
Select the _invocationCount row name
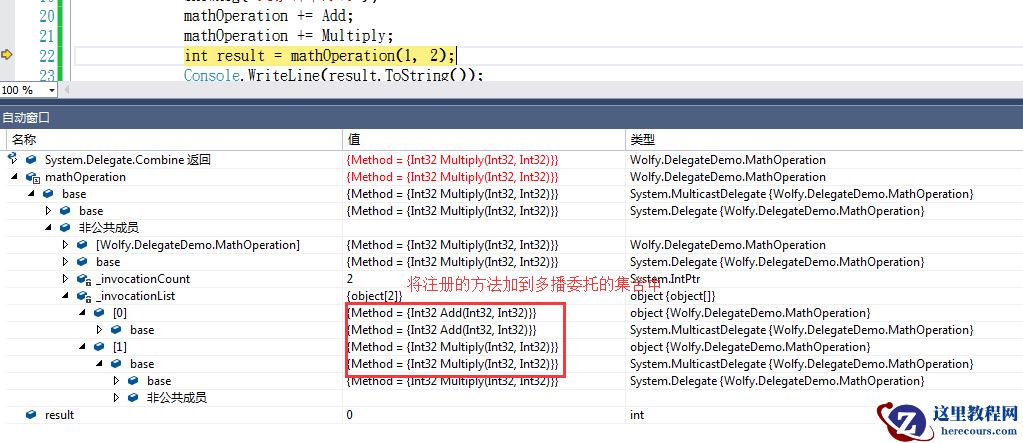click(143, 279)
